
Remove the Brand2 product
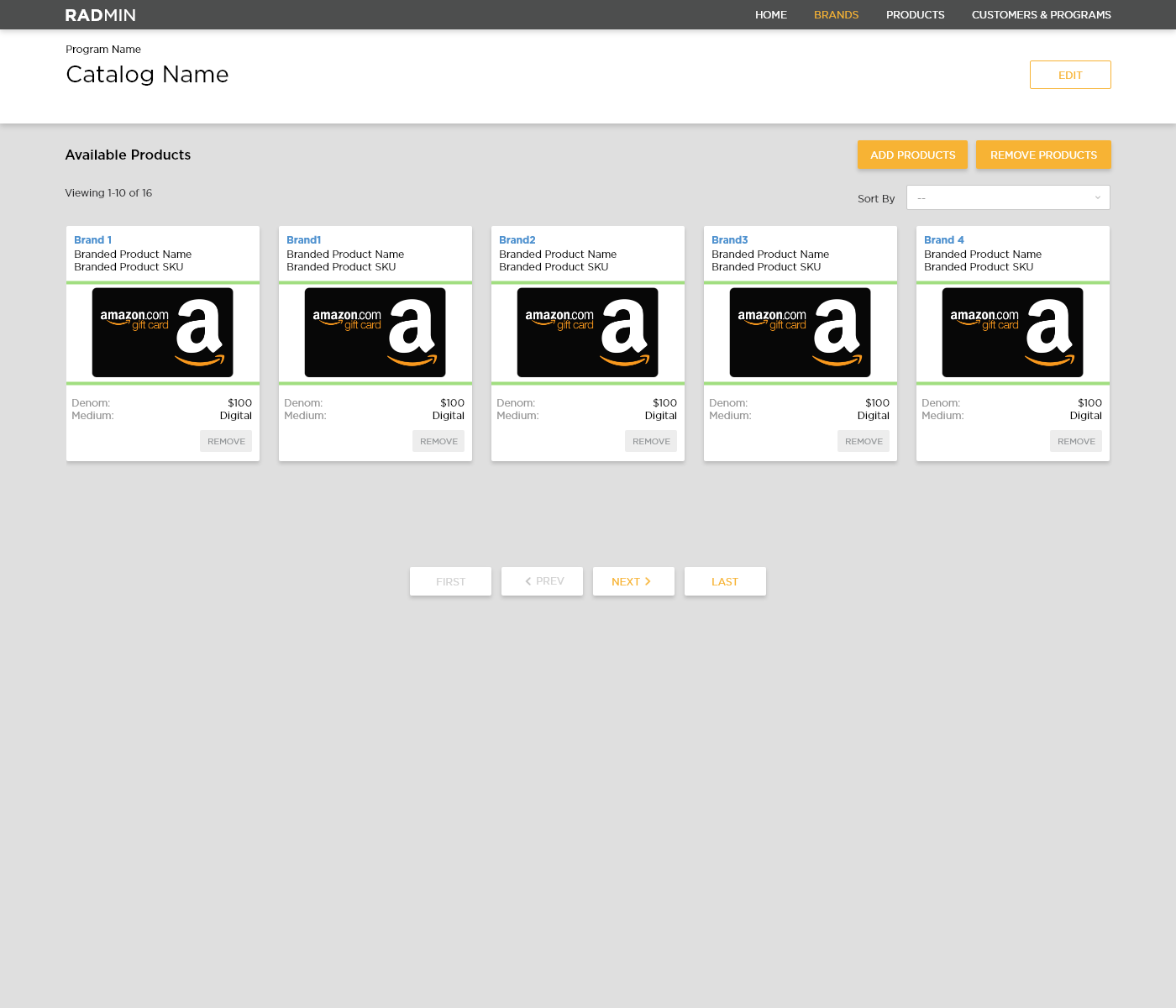click(x=651, y=441)
